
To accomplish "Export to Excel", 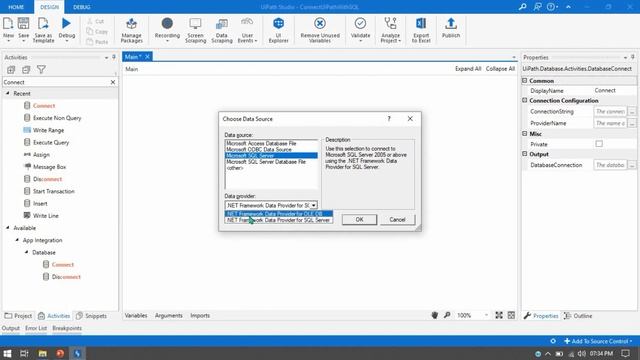I will pos(421,30).
